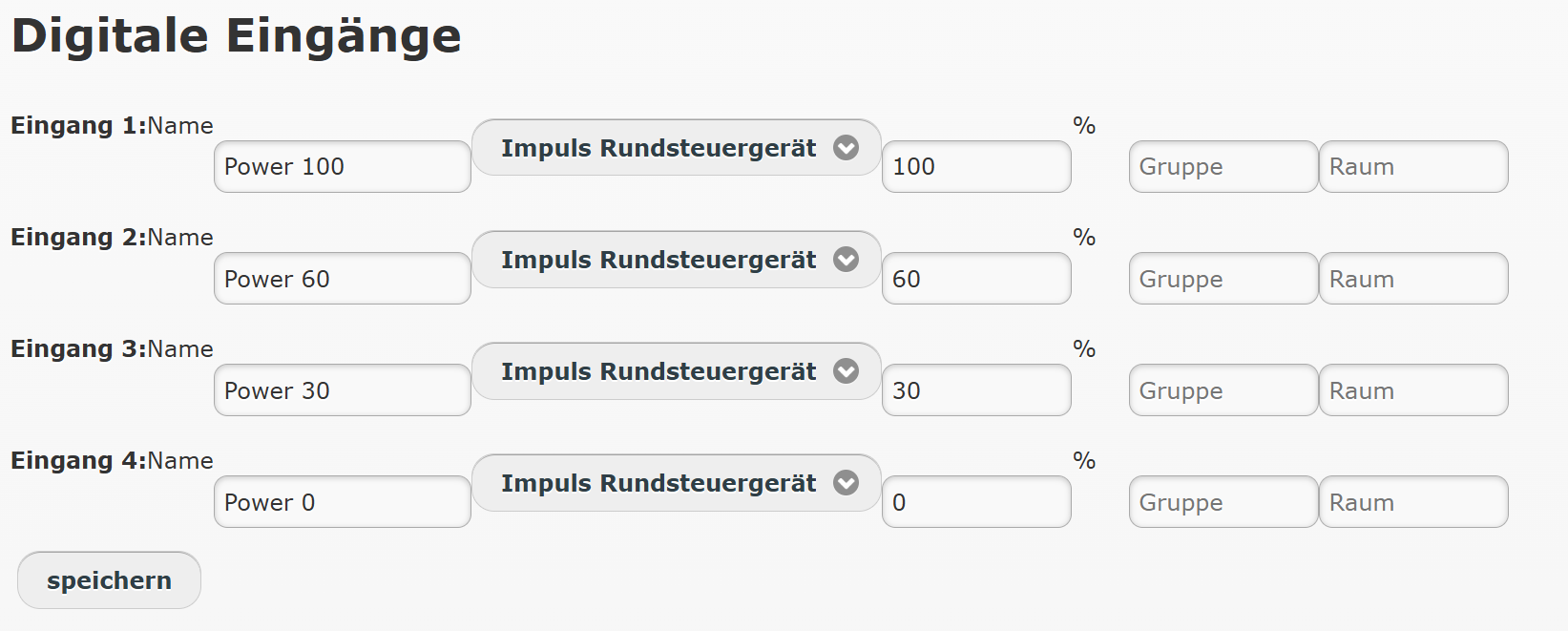The width and height of the screenshot is (1568, 631).
Task: Click the 'Power 0' name field
Action: pyautogui.click(x=342, y=502)
